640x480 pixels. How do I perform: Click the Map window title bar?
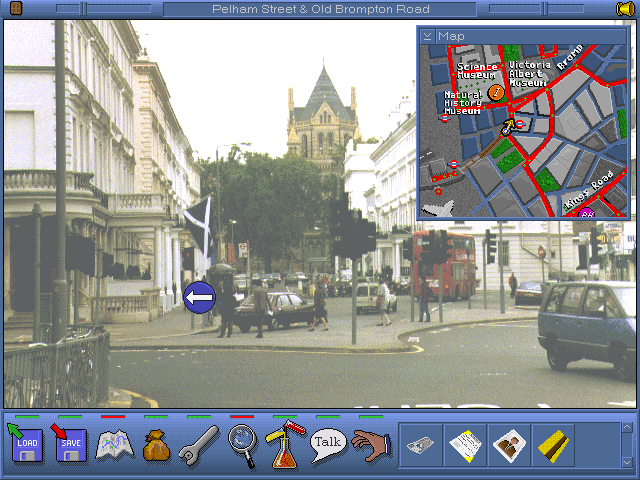click(530, 36)
